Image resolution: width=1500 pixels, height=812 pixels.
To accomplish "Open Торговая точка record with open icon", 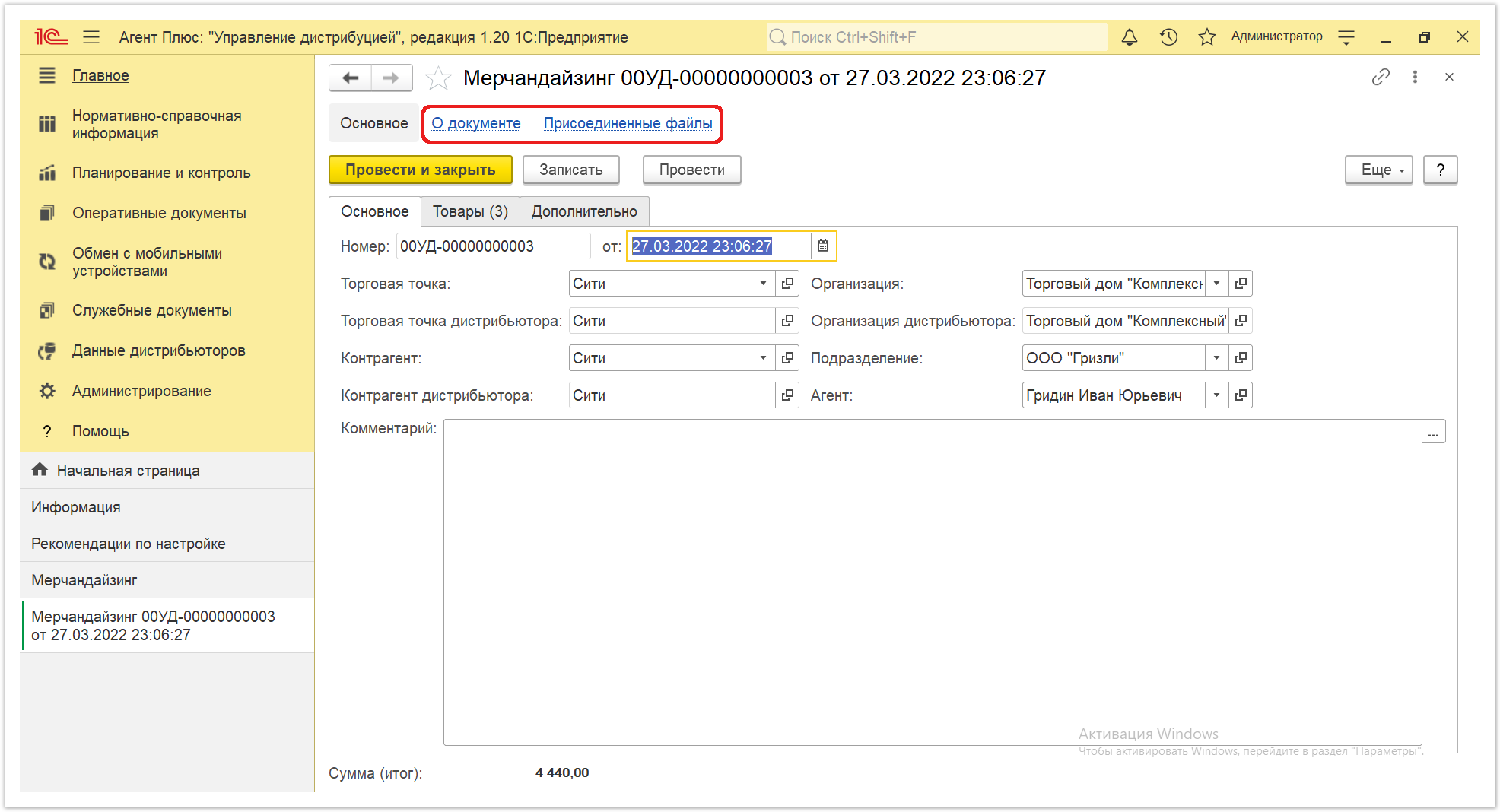I will click(787, 284).
